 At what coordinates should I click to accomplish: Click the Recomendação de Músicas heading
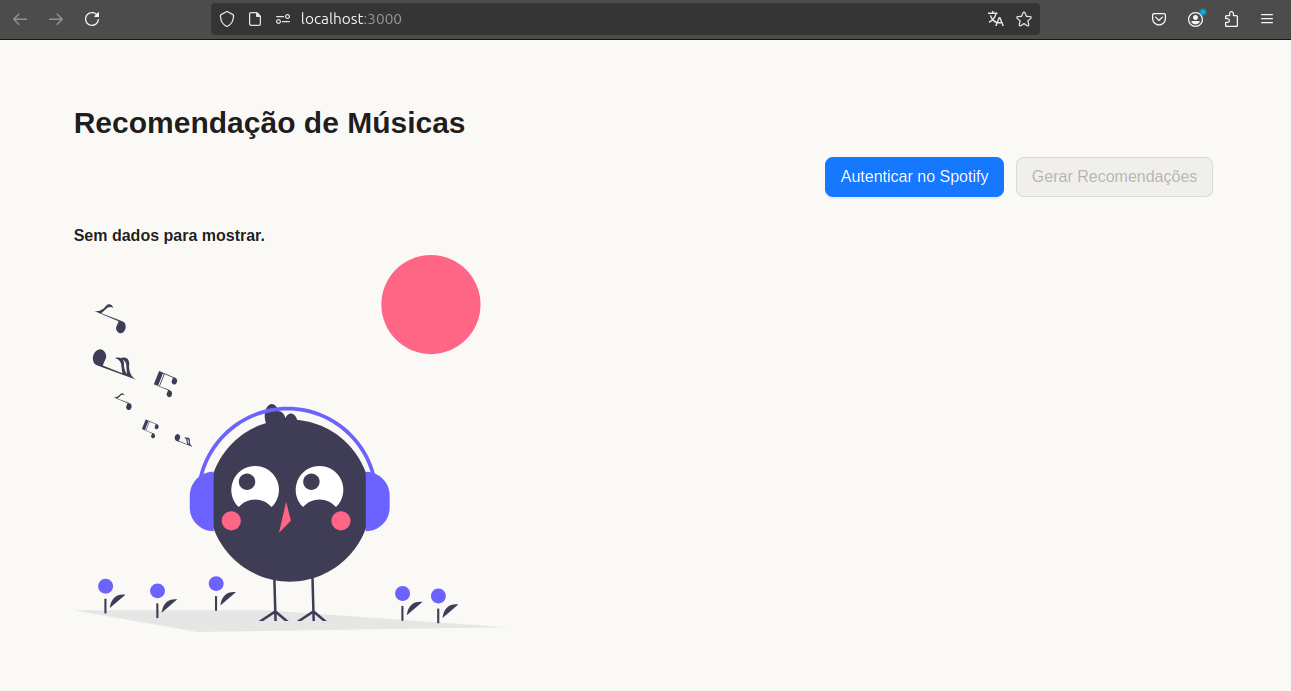(268, 122)
